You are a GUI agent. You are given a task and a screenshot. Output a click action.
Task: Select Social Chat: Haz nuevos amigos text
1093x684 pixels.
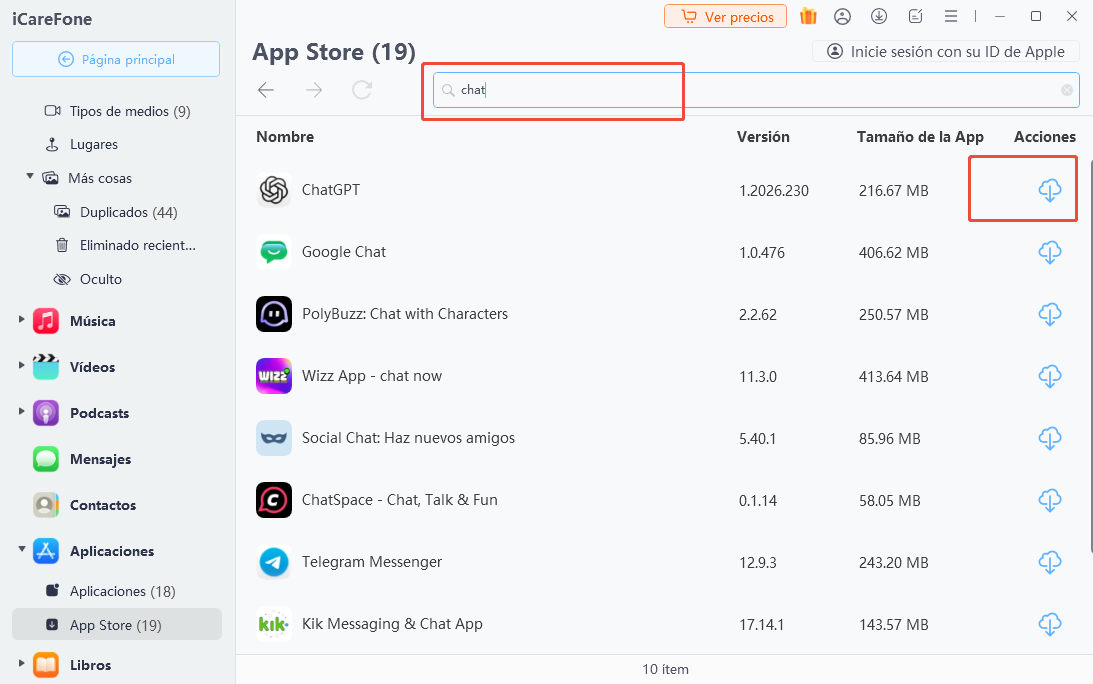click(x=408, y=438)
